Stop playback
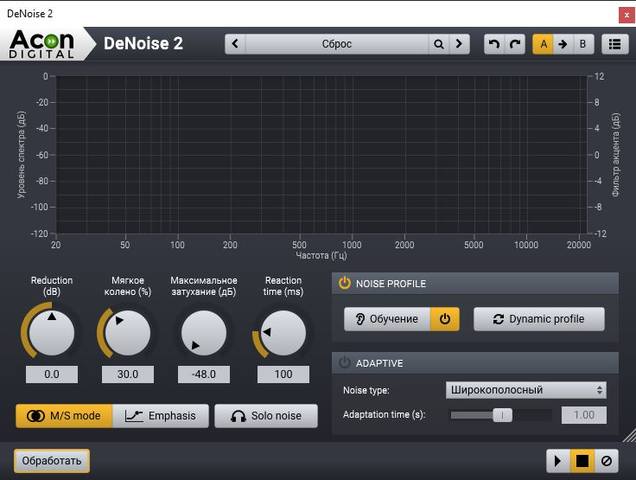The width and height of the screenshot is (636, 480). [x=582, y=461]
